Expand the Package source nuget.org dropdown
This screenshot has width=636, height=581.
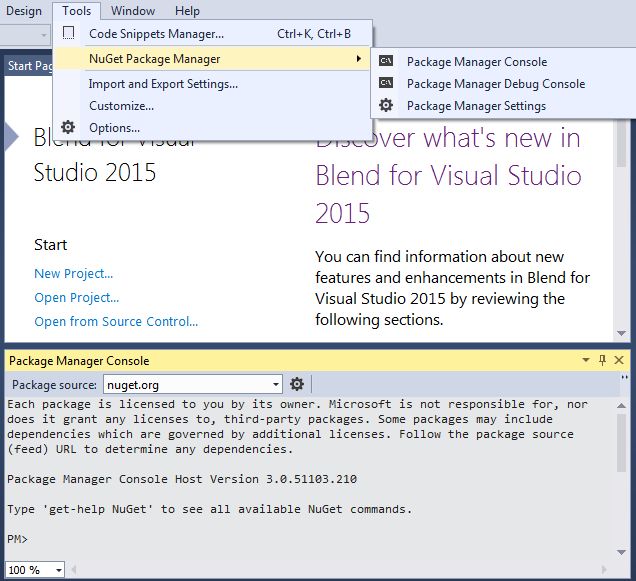[276, 384]
